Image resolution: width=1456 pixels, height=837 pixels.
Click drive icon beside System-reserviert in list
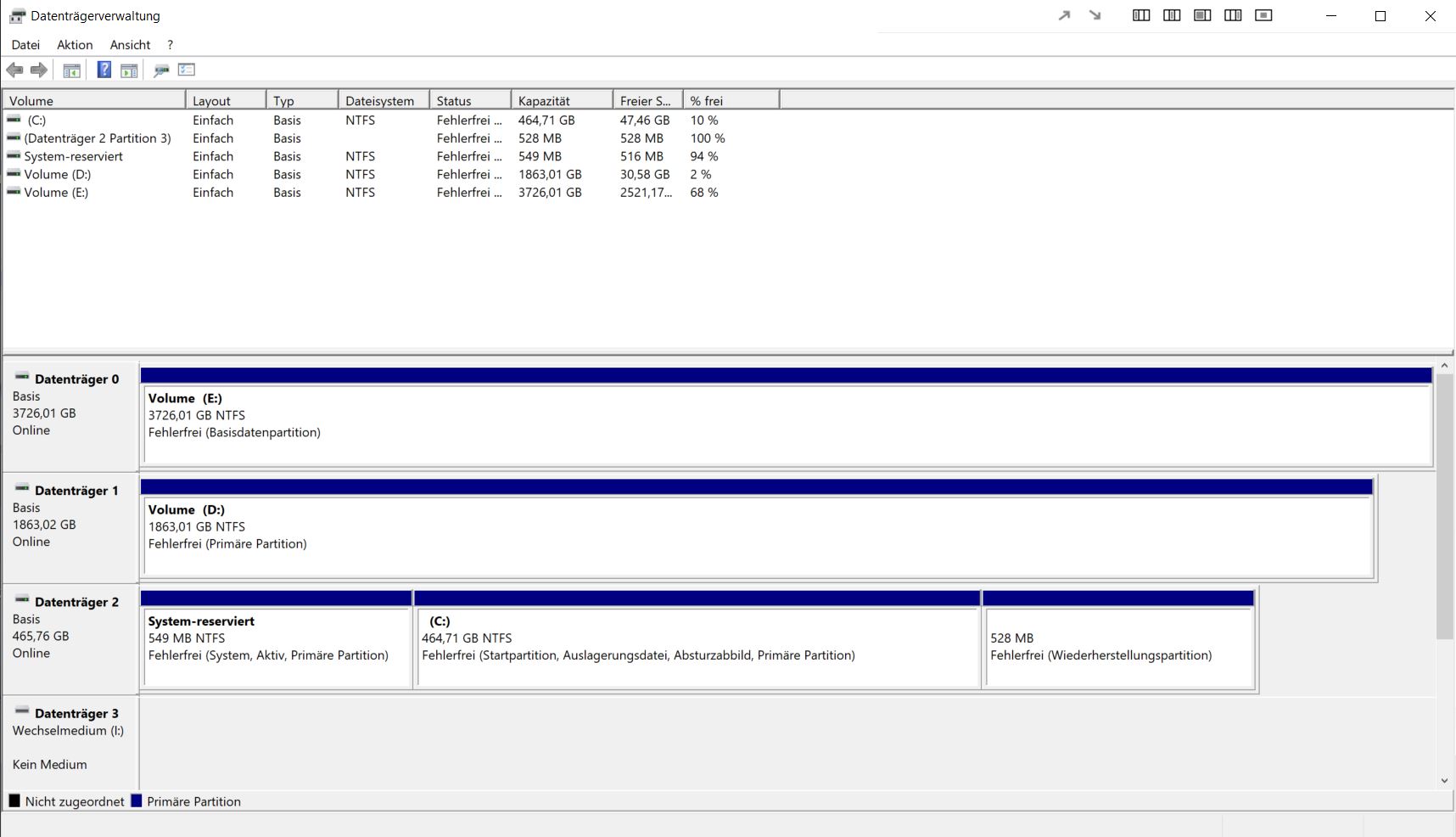point(14,155)
